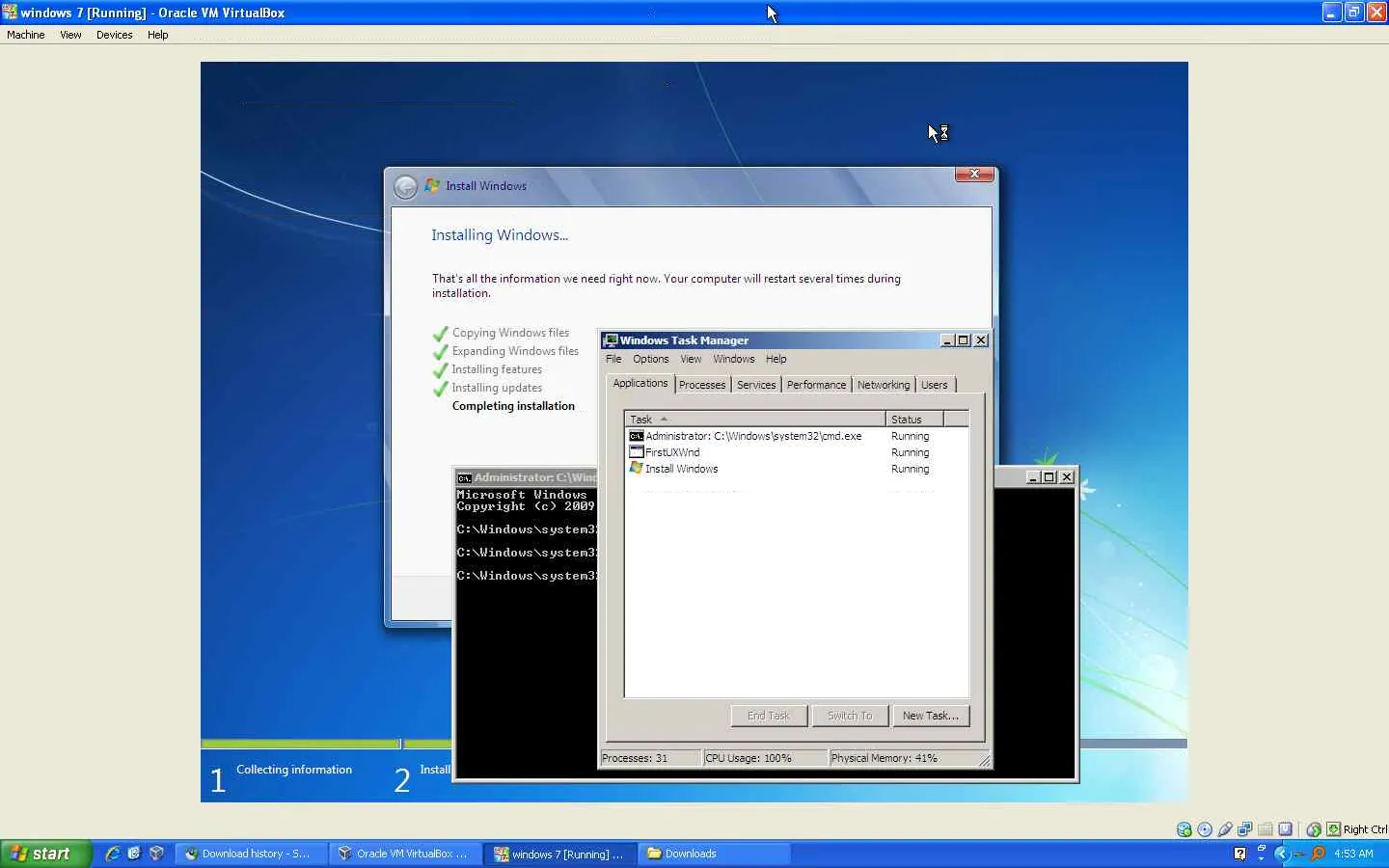Open the Task Manager Options menu

(x=650, y=359)
